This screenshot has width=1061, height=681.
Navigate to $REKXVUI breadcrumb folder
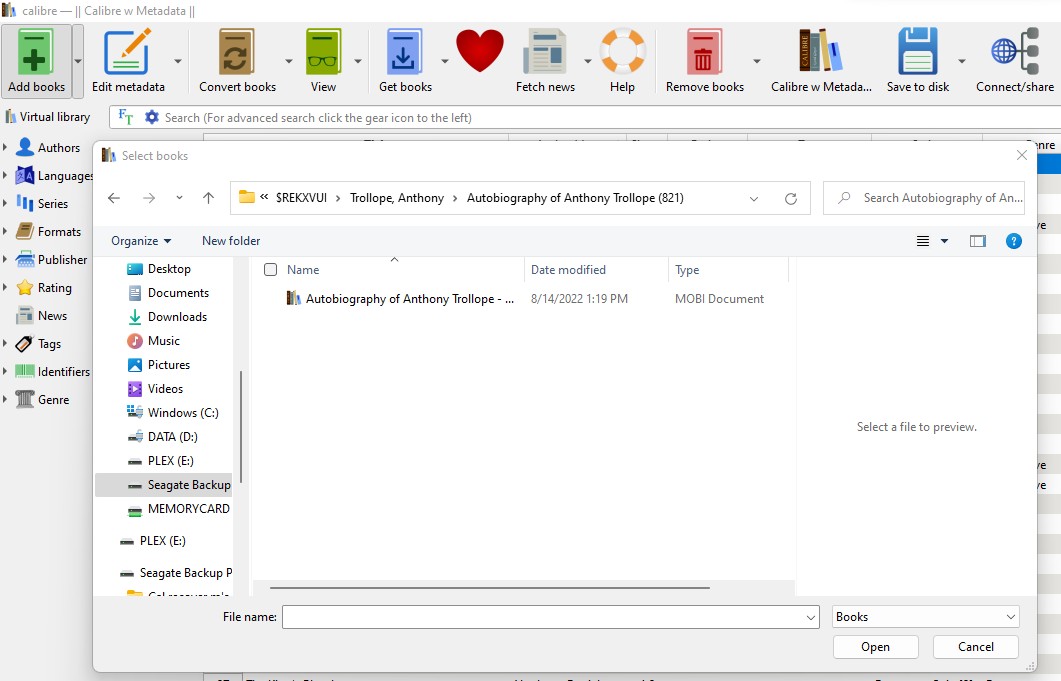[x=301, y=198]
